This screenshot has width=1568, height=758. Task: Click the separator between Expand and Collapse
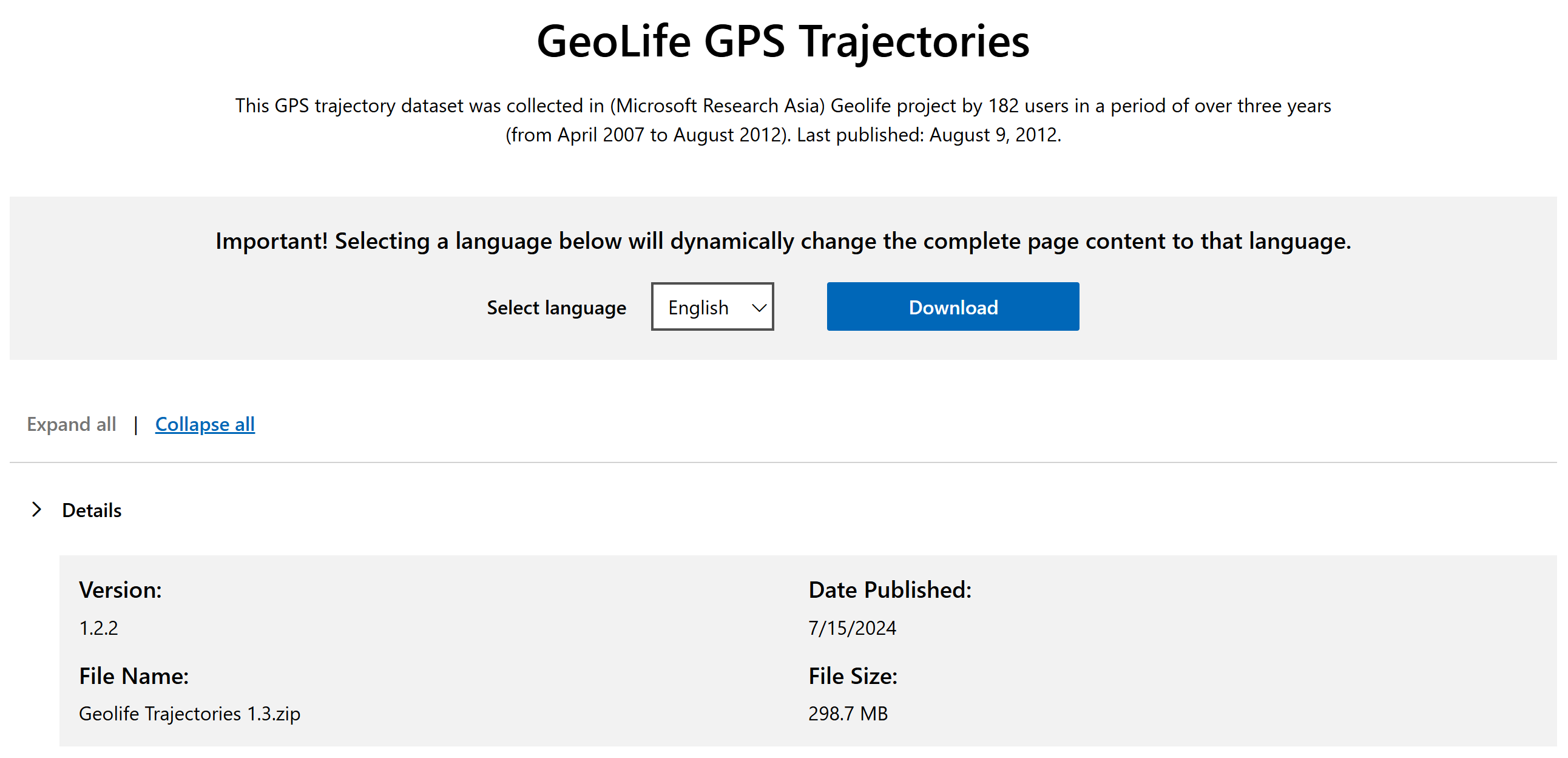click(x=136, y=425)
